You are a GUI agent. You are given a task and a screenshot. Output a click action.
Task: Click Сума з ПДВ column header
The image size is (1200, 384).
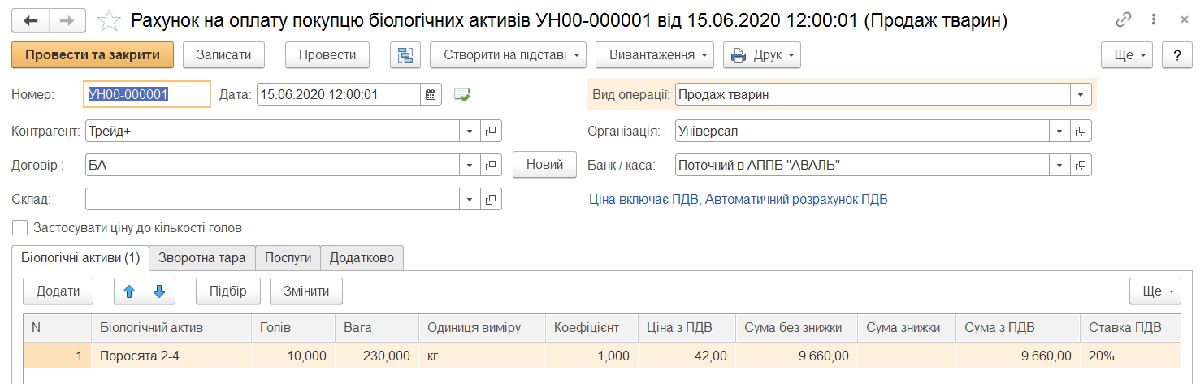pyautogui.click(x=1017, y=327)
